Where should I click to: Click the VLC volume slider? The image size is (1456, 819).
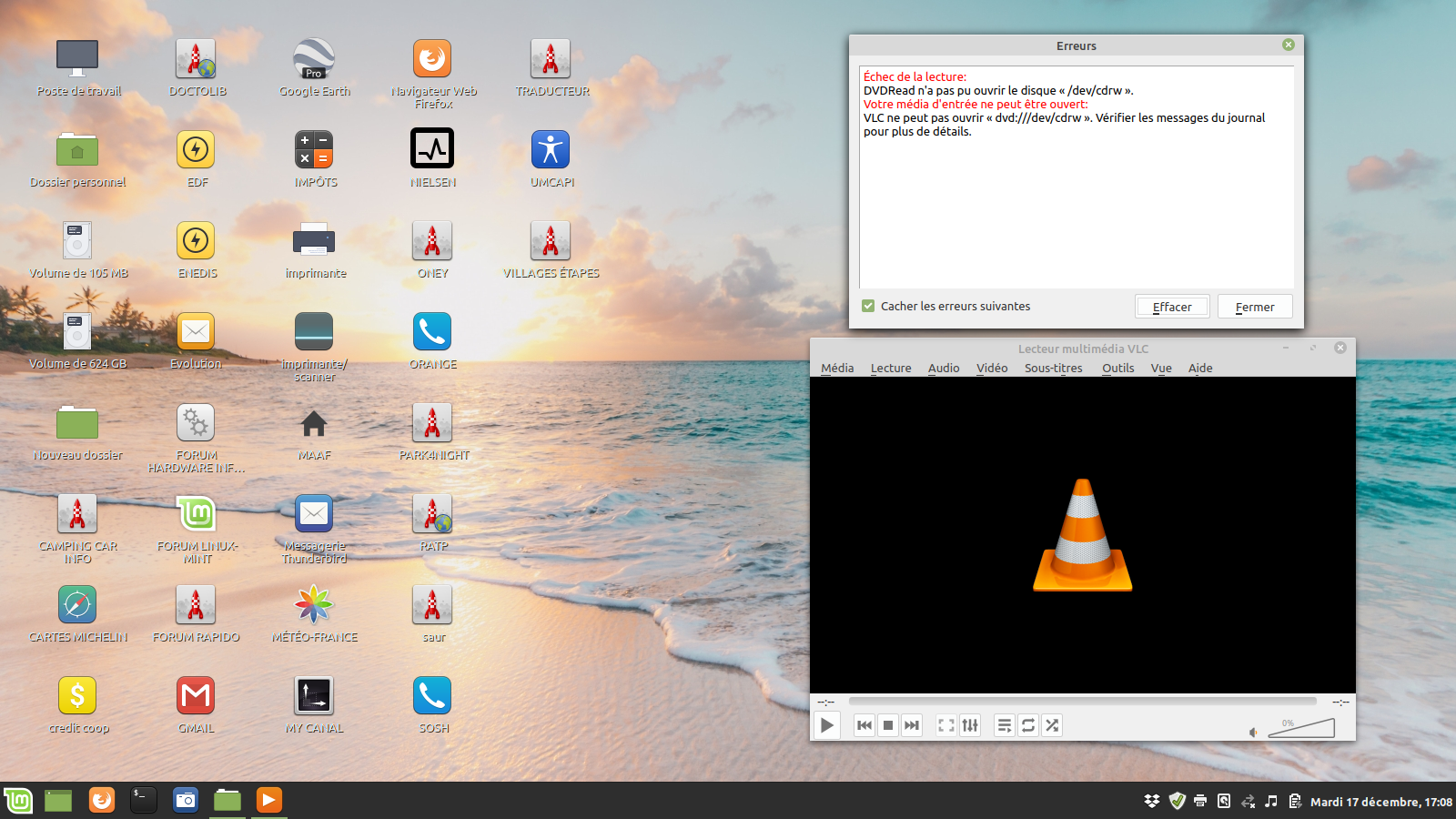pos(1301,728)
